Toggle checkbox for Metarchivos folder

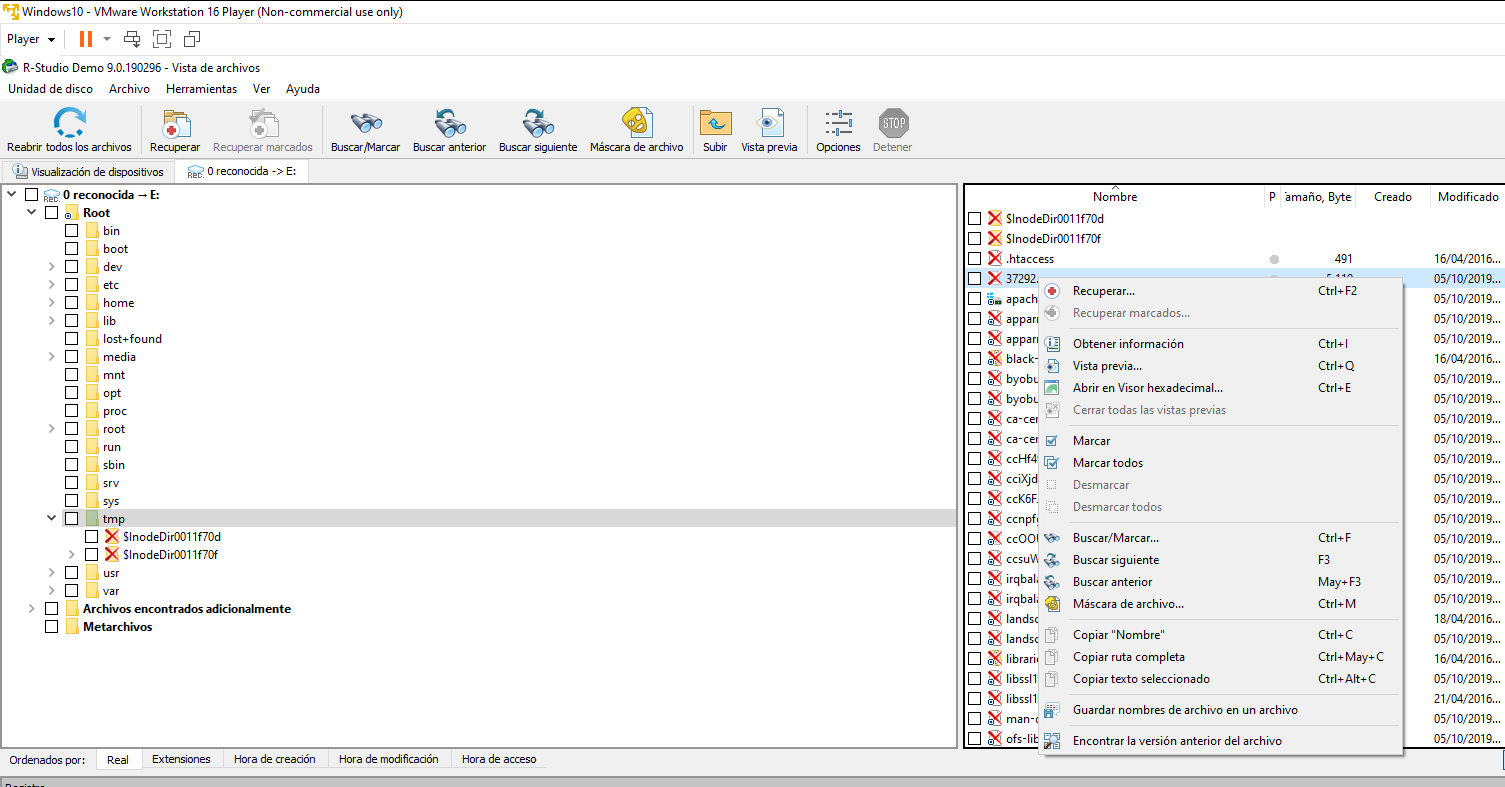tap(52, 627)
